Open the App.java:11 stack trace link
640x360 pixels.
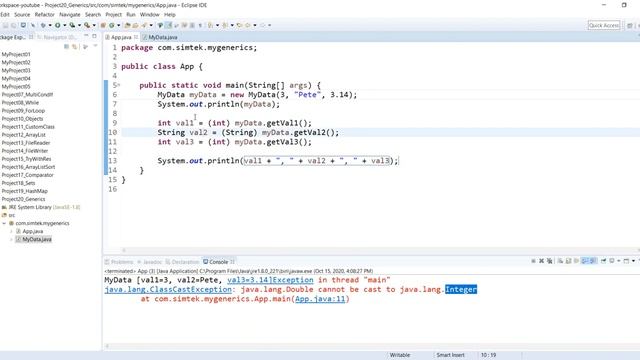click(320, 299)
